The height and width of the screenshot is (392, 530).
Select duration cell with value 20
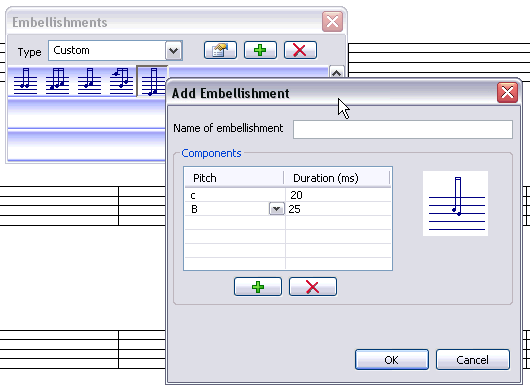338,195
